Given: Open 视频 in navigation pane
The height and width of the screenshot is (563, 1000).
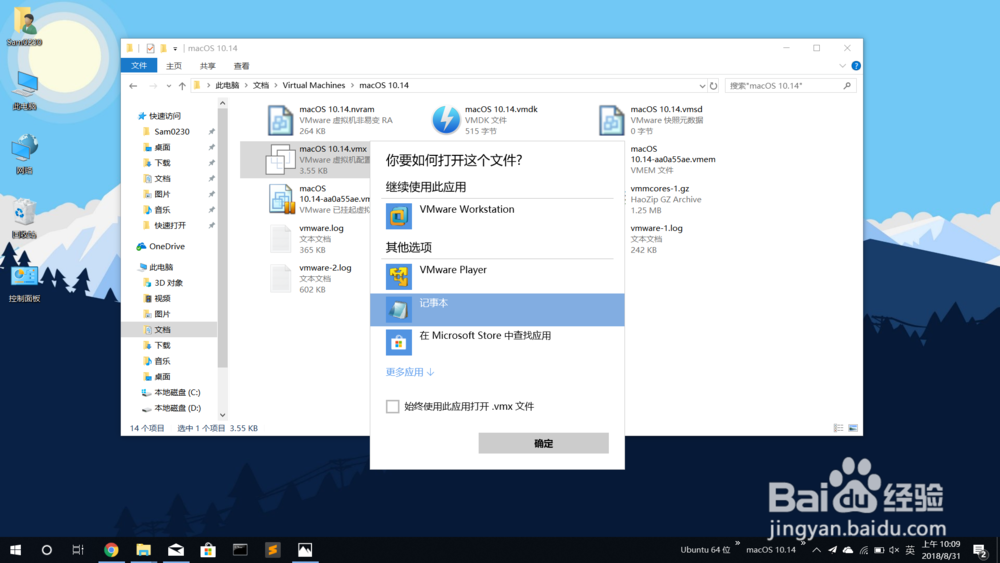Looking at the screenshot, I should 162,298.
